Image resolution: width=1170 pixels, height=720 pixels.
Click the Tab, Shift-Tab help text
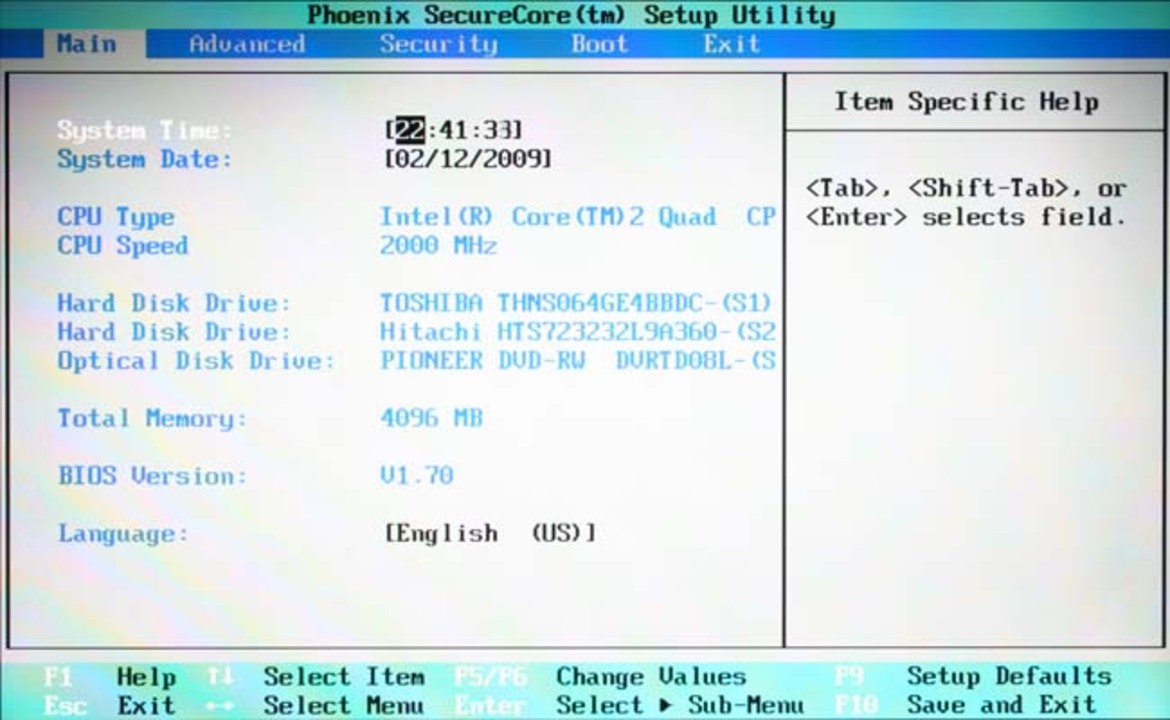tap(966, 202)
